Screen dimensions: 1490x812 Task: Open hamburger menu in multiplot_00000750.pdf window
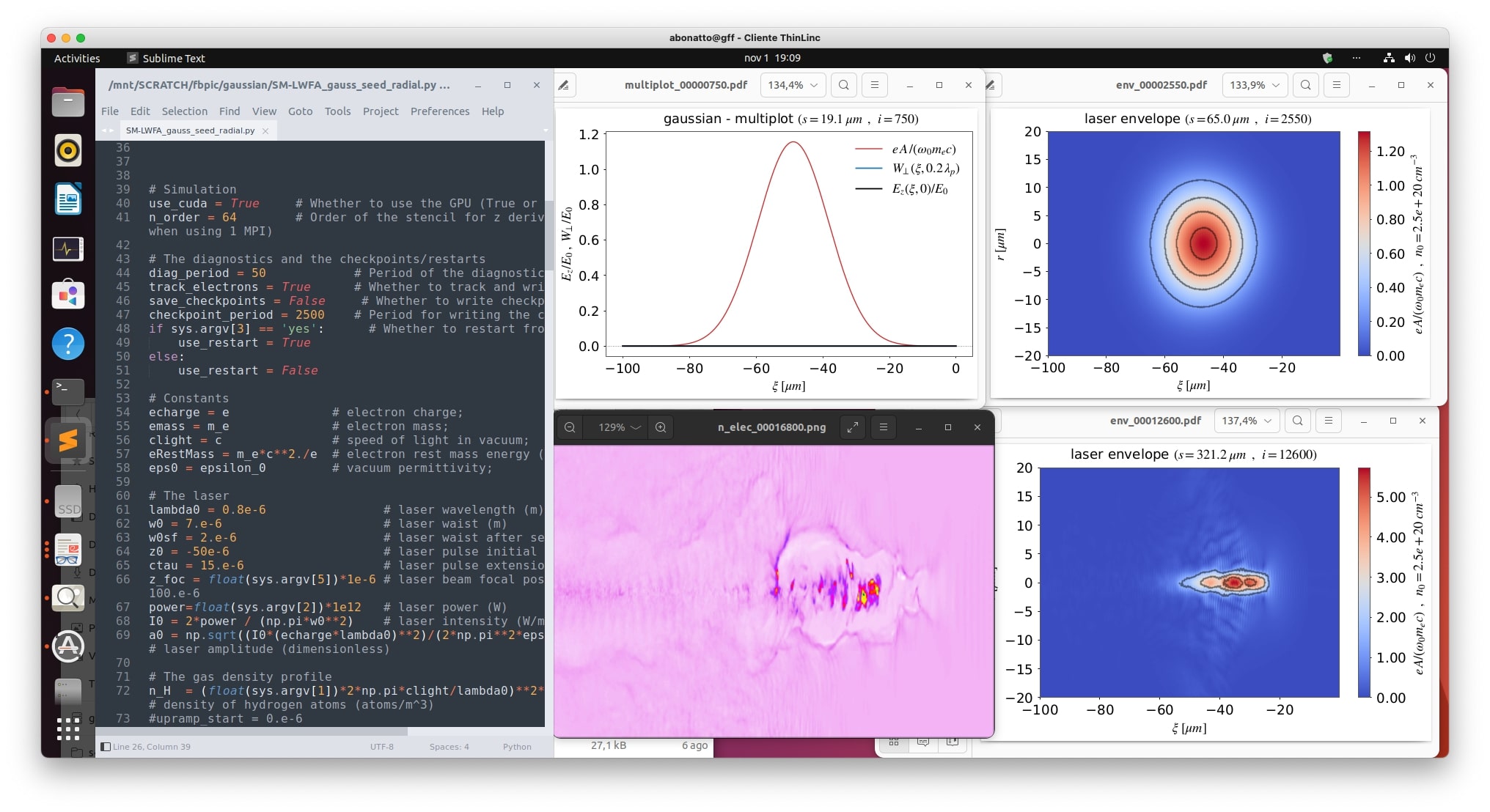[875, 86]
